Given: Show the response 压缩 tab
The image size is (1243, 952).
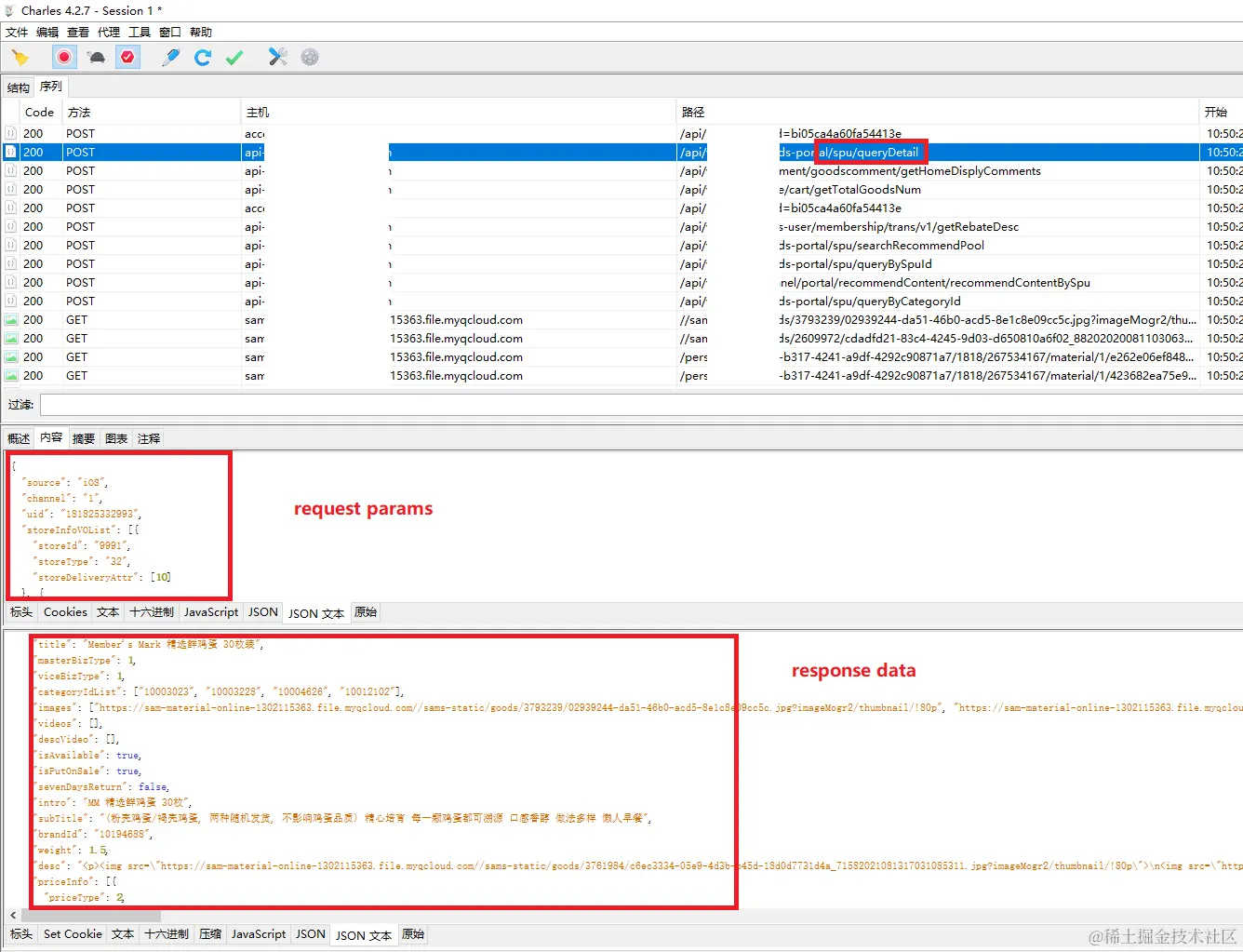Looking at the screenshot, I should (x=210, y=934).
